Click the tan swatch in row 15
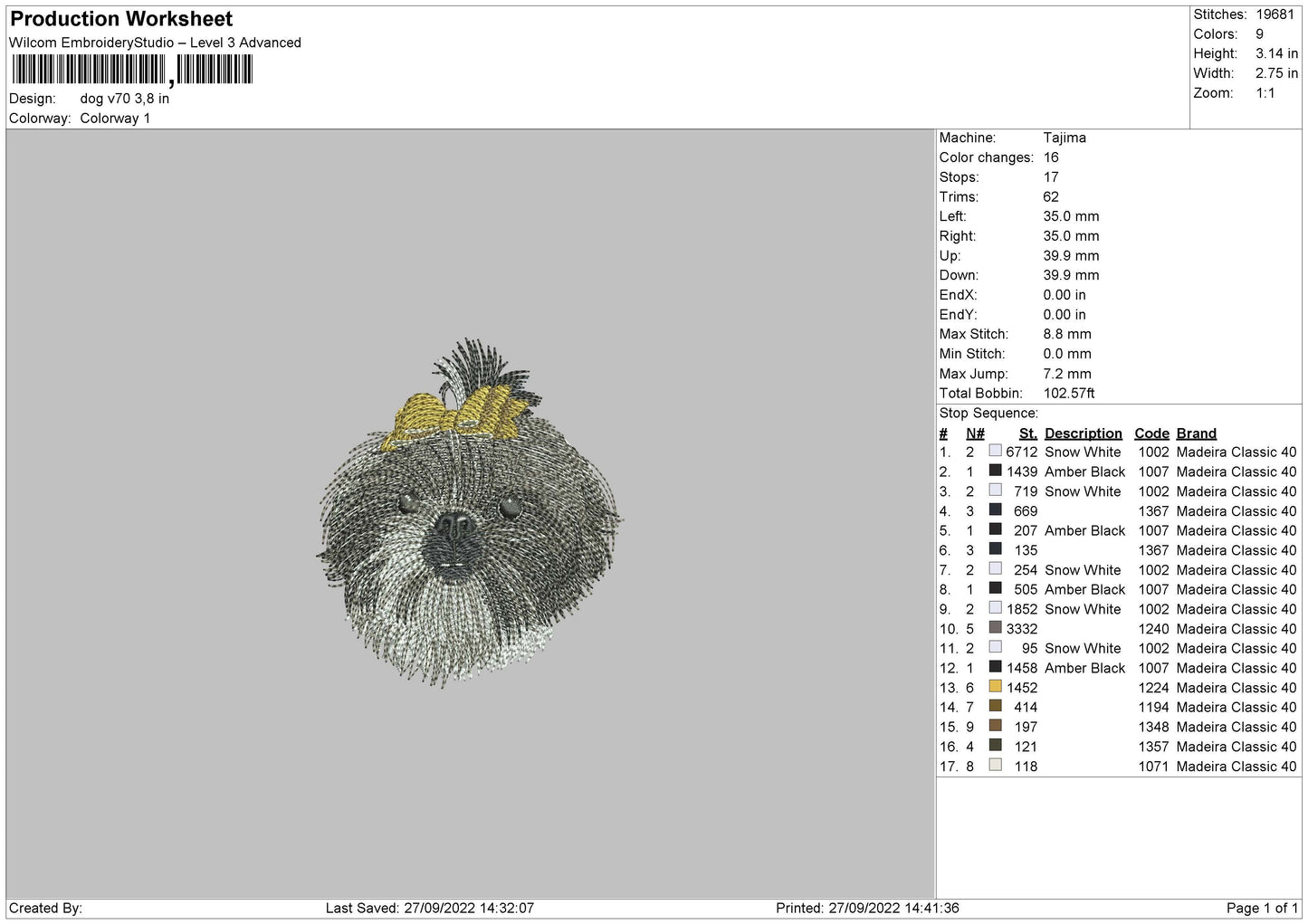 click(x=995, y=727)
